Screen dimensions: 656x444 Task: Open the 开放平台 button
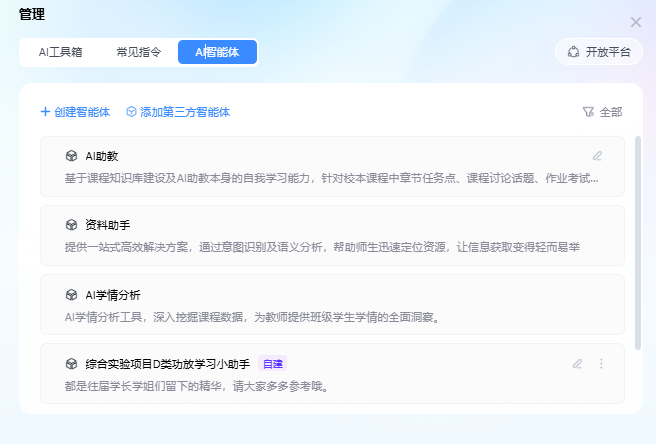[x=598, y=52]
